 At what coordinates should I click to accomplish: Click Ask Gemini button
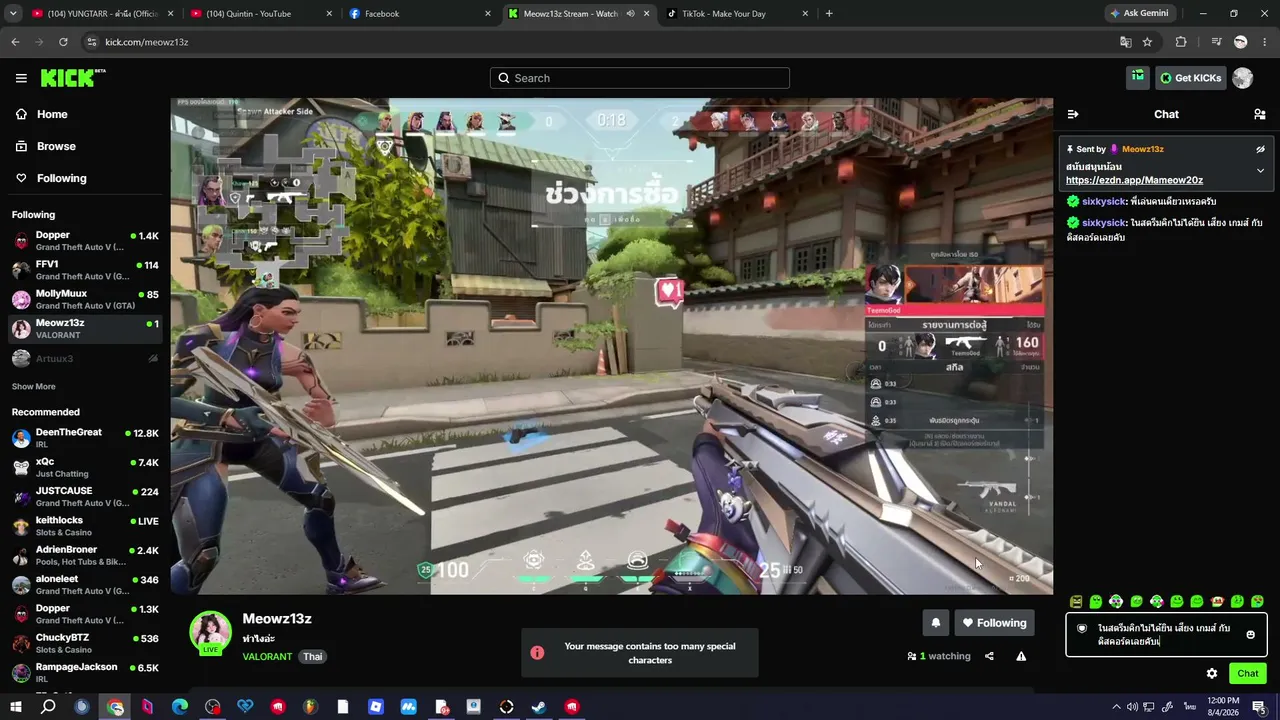(x=1139, y=14)
